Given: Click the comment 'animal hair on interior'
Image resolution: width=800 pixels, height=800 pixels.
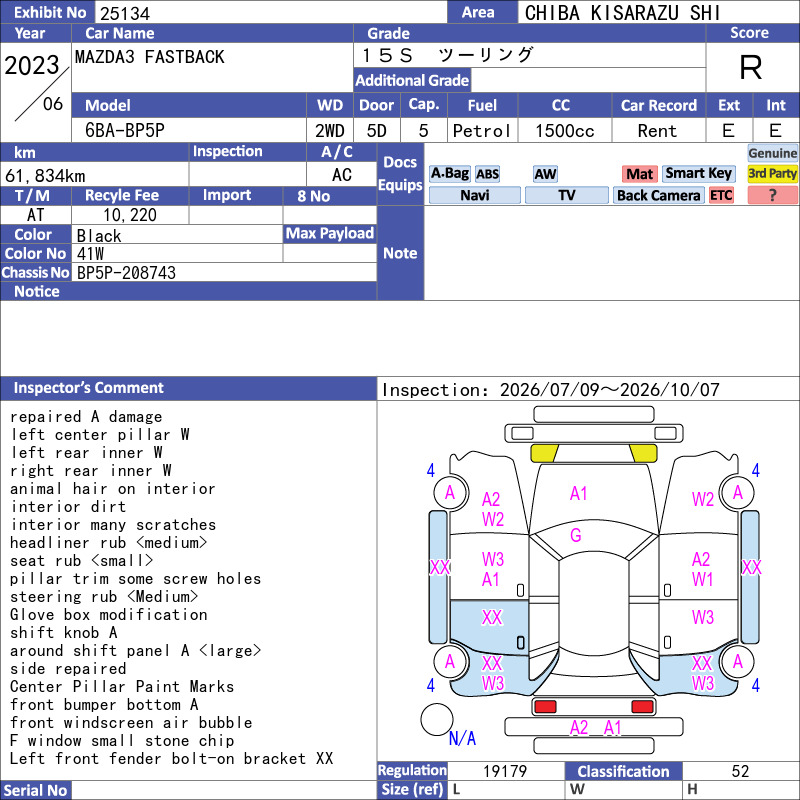Looking at the screenshot, I should [113, 489].
